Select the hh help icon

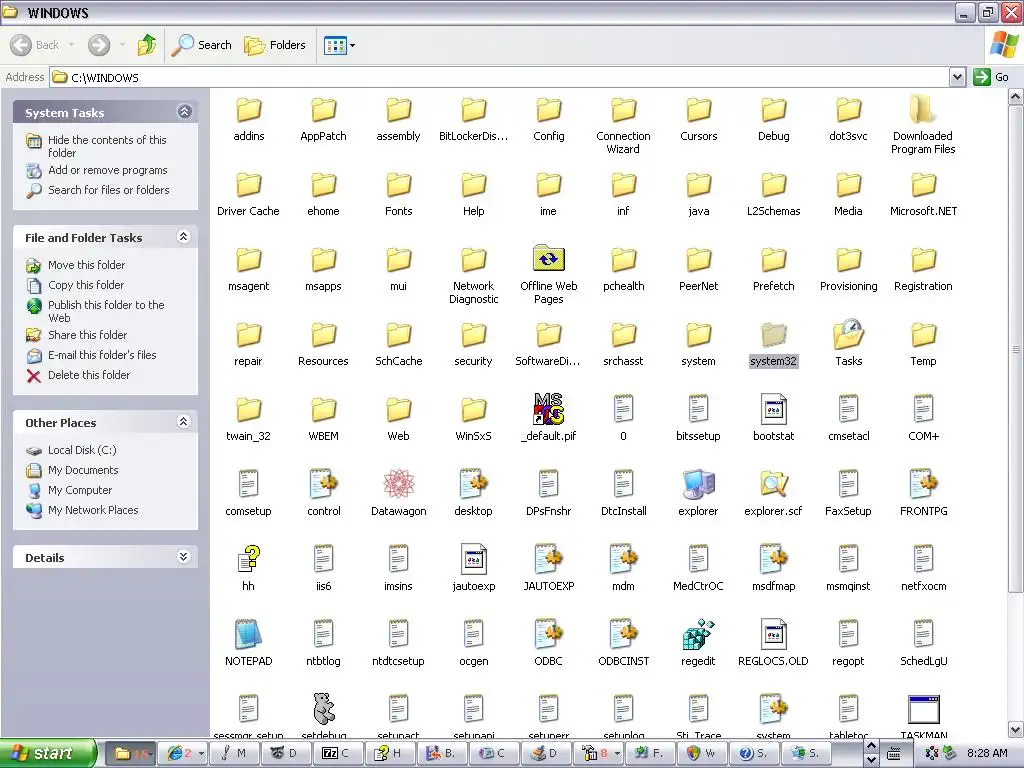(x=248, y=560)
